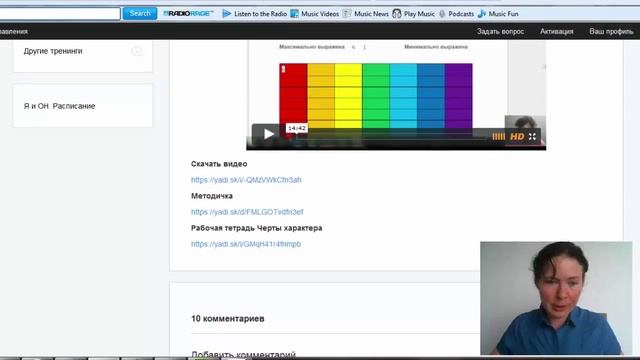Open the Скачать видео yadi.sk link

click(246, 180)
